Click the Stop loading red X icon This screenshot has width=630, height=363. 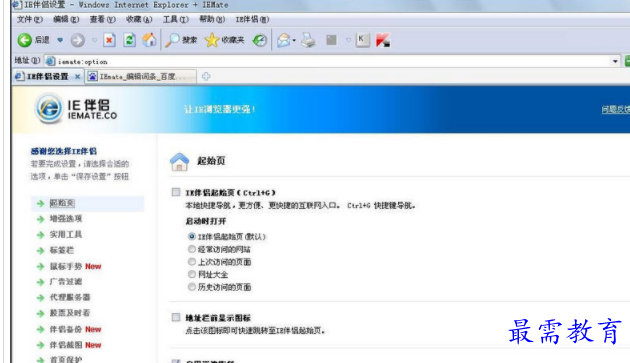click(x=109, y=40)
